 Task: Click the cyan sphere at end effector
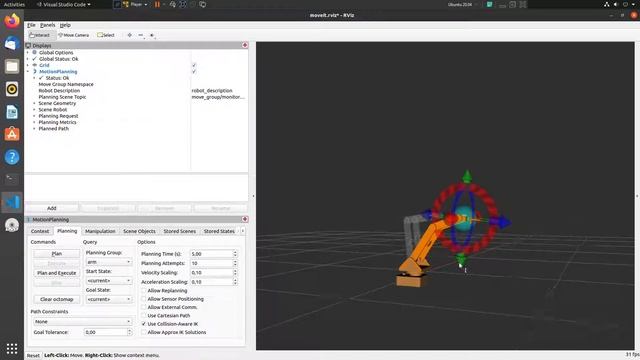(464, 217)
